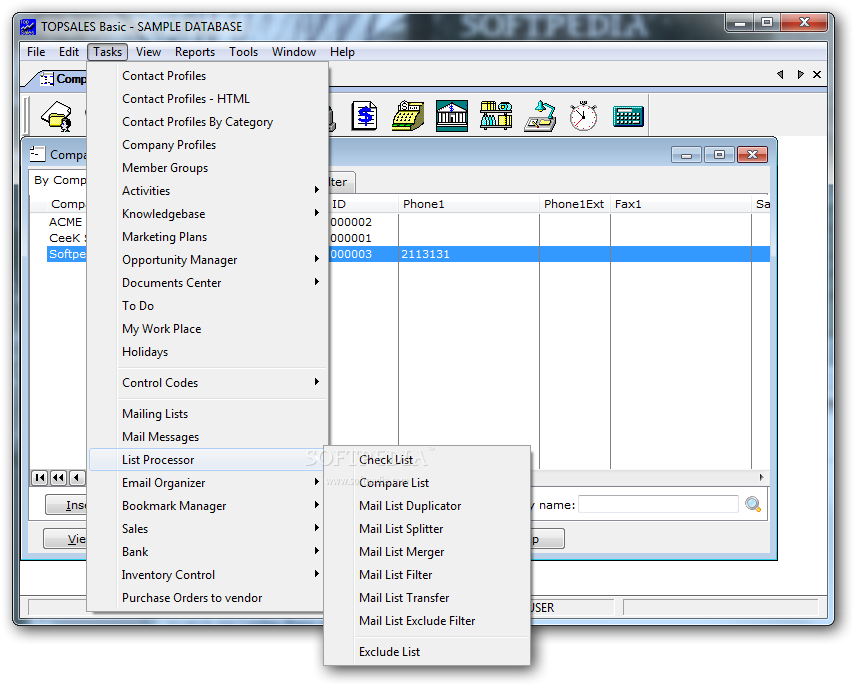Click left tab scroll arrow
Image resolution: width=855 pixels, height=686 pixels.
(780, 74)
